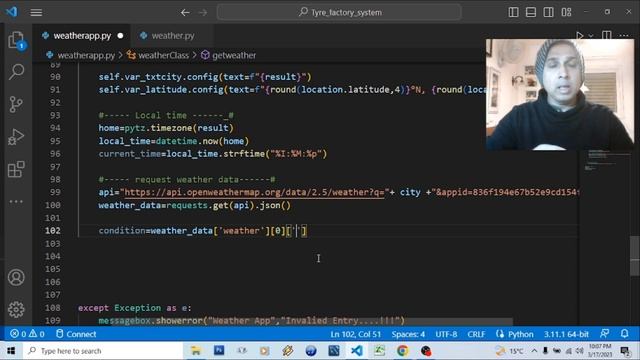Go forward with the right arrow
This screenshot has width=640, height=360.
pyautogui.click(x=202, y=13)
